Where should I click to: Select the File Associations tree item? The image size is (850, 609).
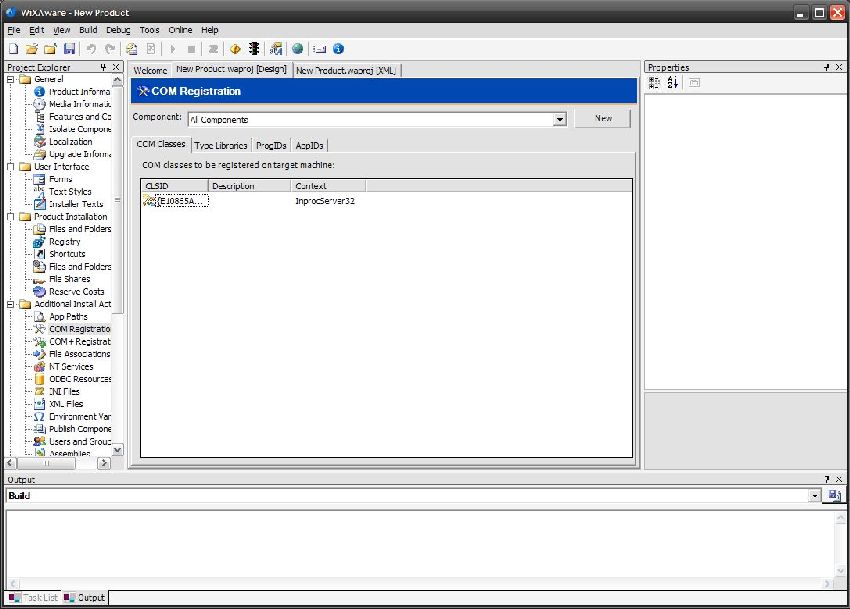(x=79, y=354)
